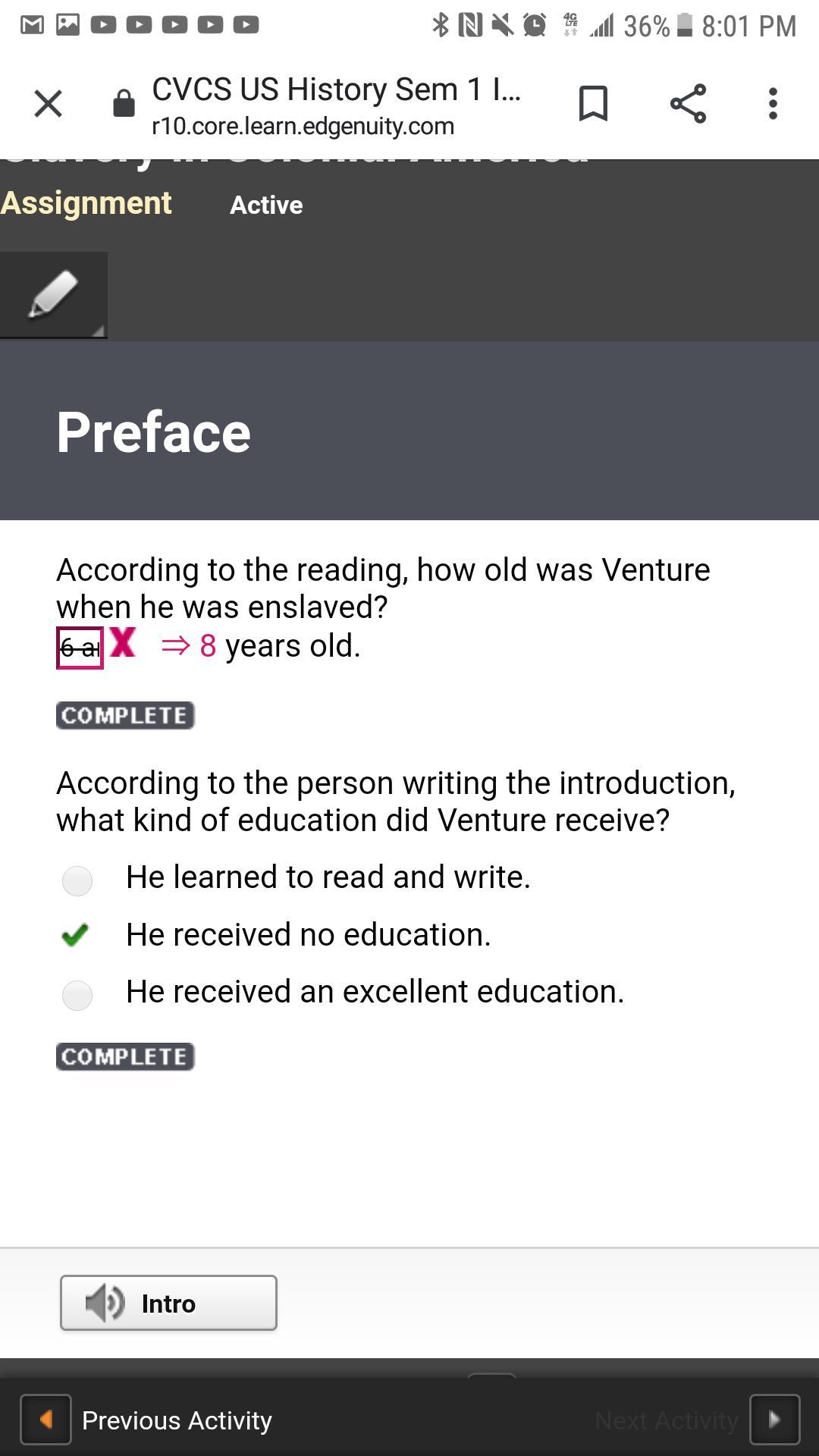
Task: Select "He received no education" option
Action: click(x=76, y=935)
